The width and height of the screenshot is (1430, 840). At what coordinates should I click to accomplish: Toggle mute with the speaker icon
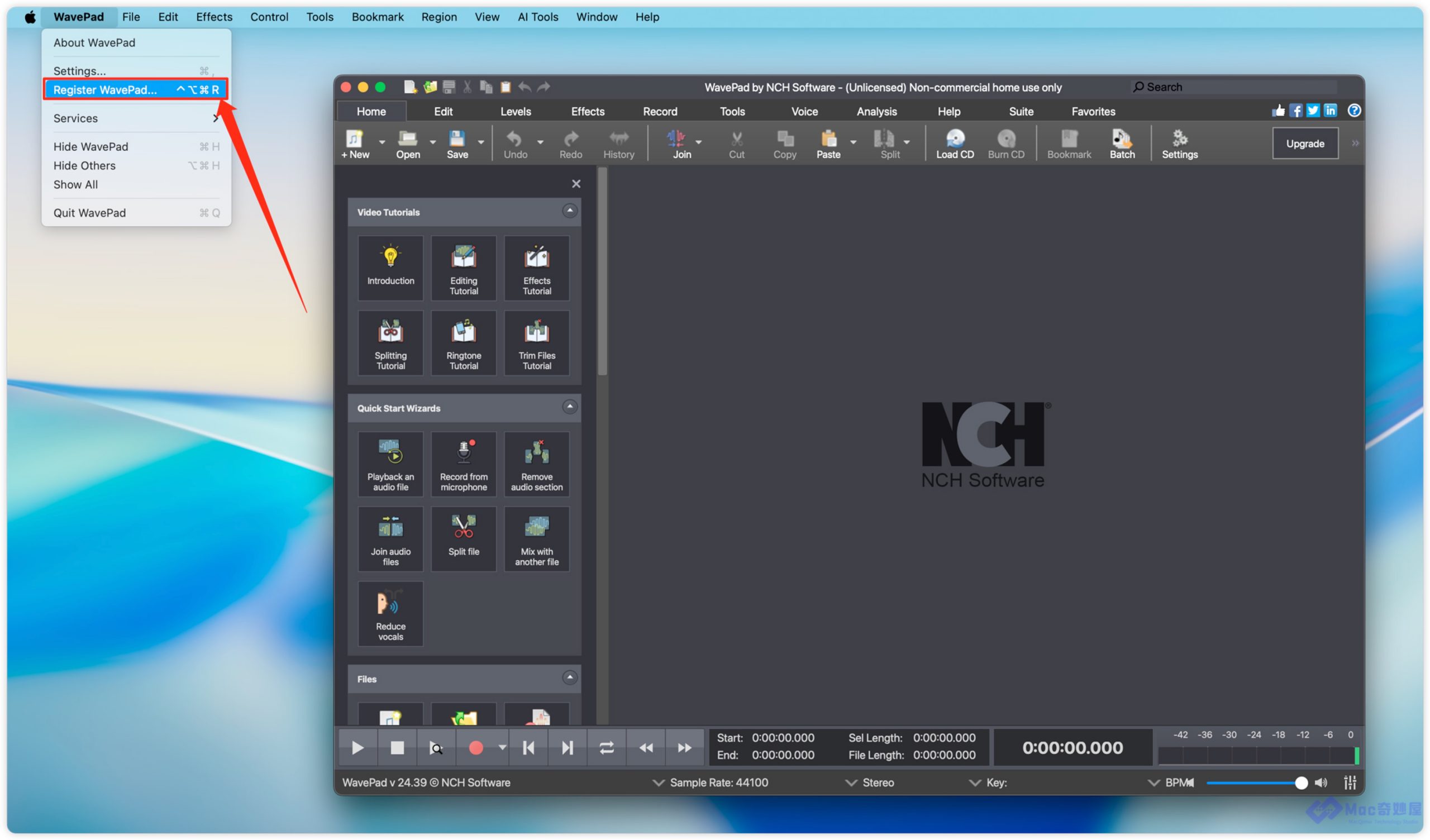click(x=1321, y=783)
